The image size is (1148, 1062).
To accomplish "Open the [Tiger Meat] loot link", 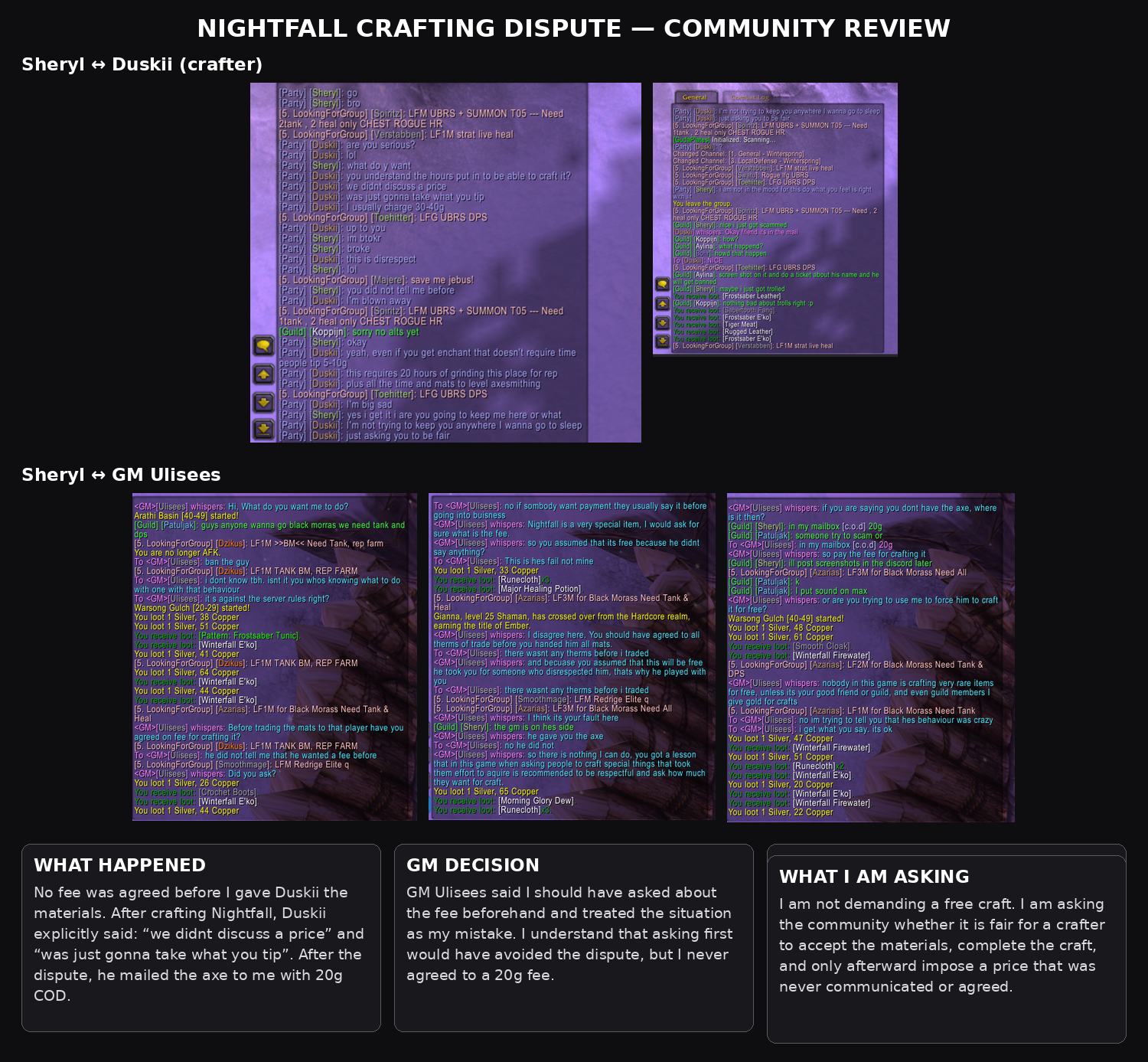I will [741, 325].
